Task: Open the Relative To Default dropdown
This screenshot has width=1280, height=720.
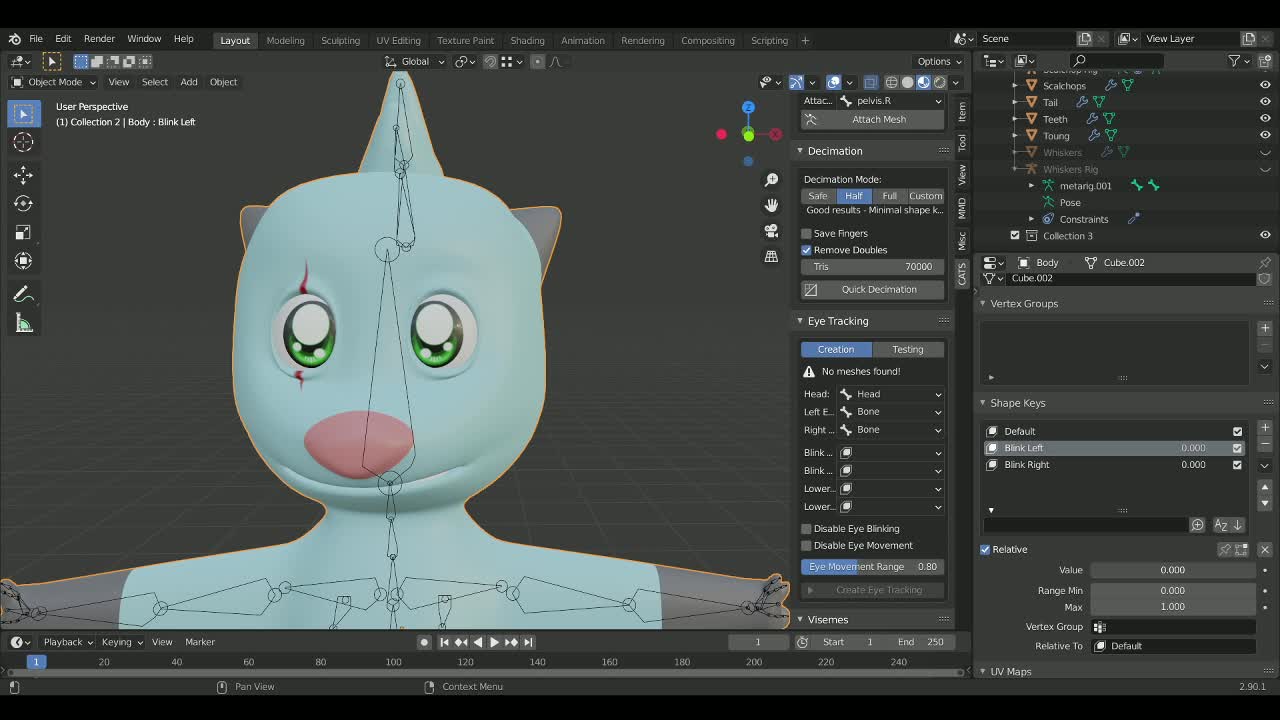Action: pos(1173,646)
